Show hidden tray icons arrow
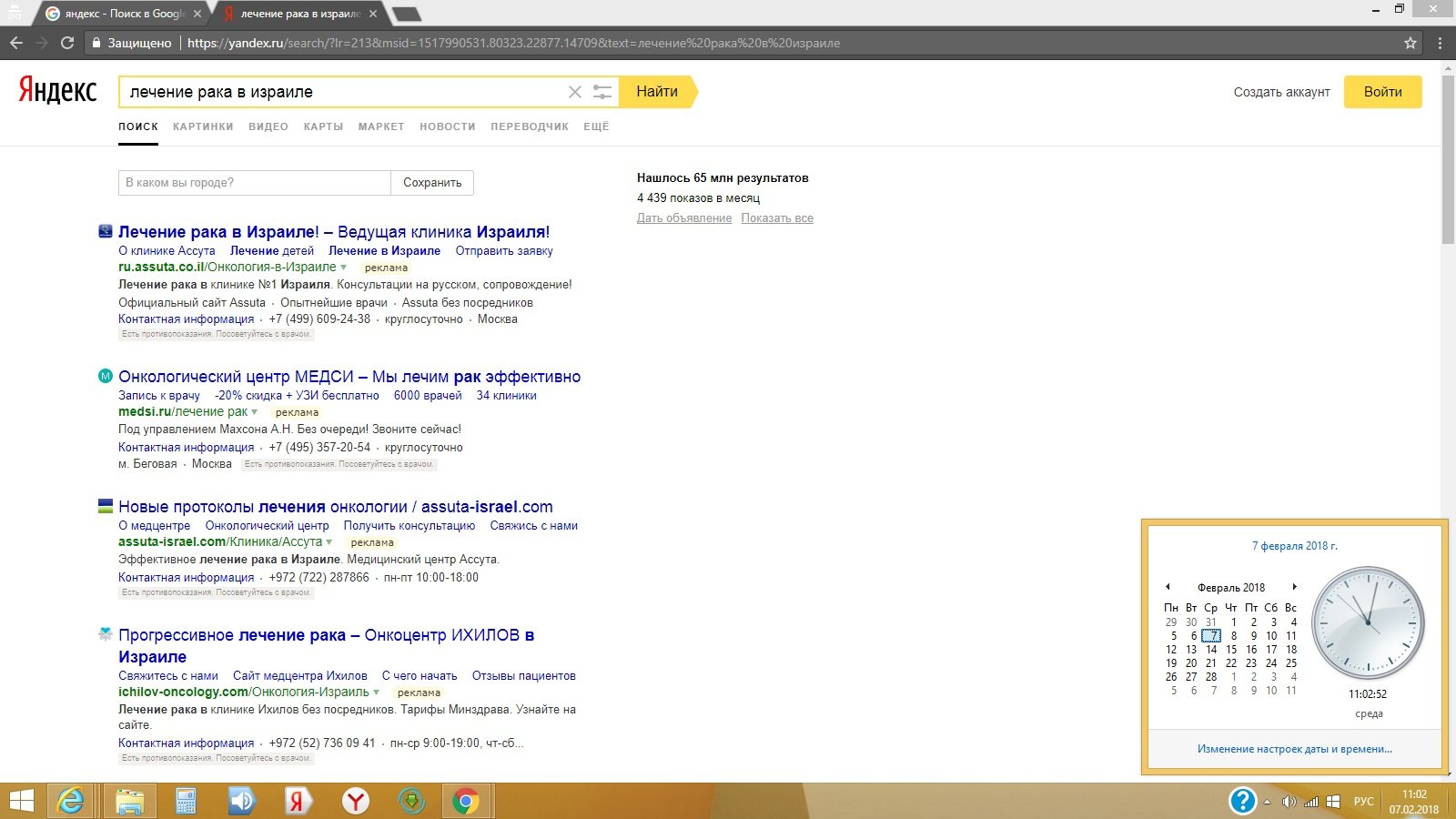Image resolution: width=1456 pixels, height=819 pixels. tap(1267, 802)
